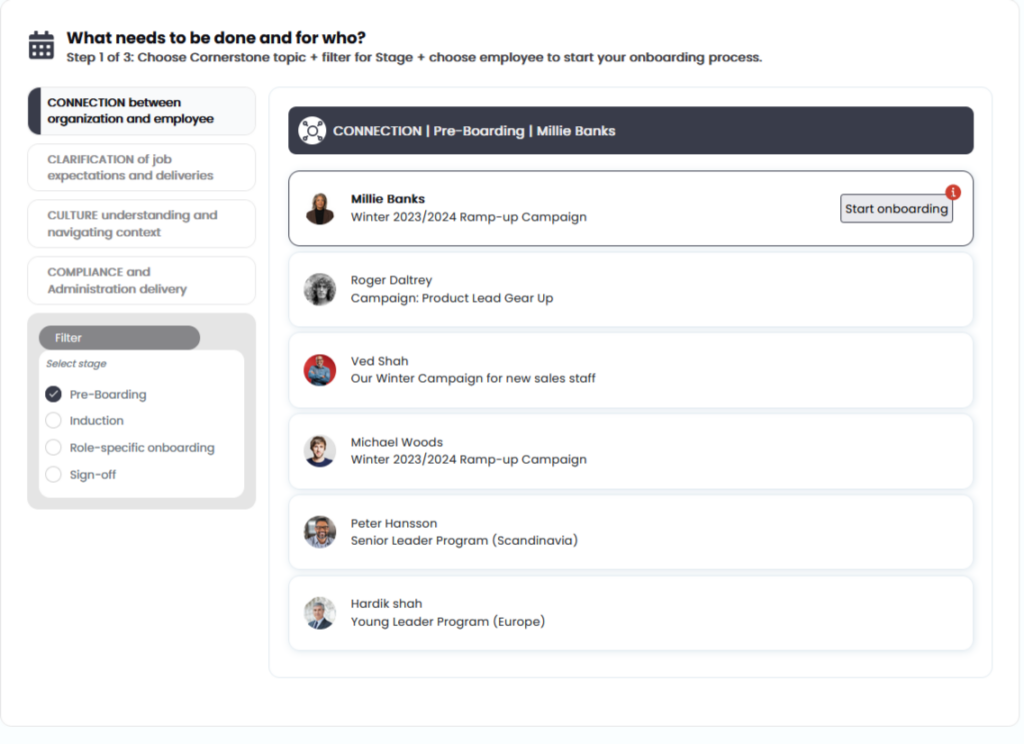Select COMPLIANCE and Administration delivery tab

[x=142, y=280]
